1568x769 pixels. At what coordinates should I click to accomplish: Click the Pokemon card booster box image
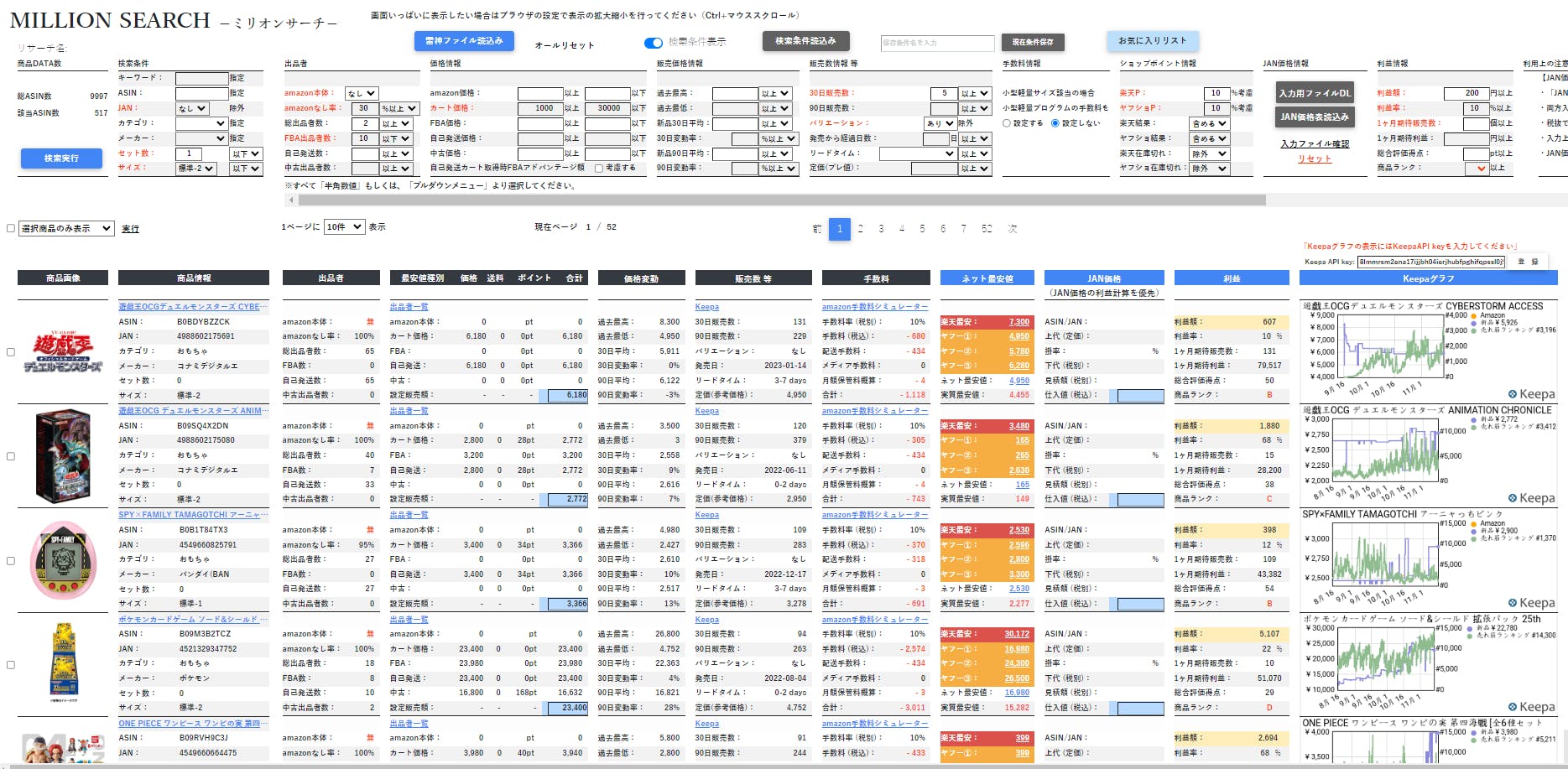pyautogui.click(x=62, y=662)
